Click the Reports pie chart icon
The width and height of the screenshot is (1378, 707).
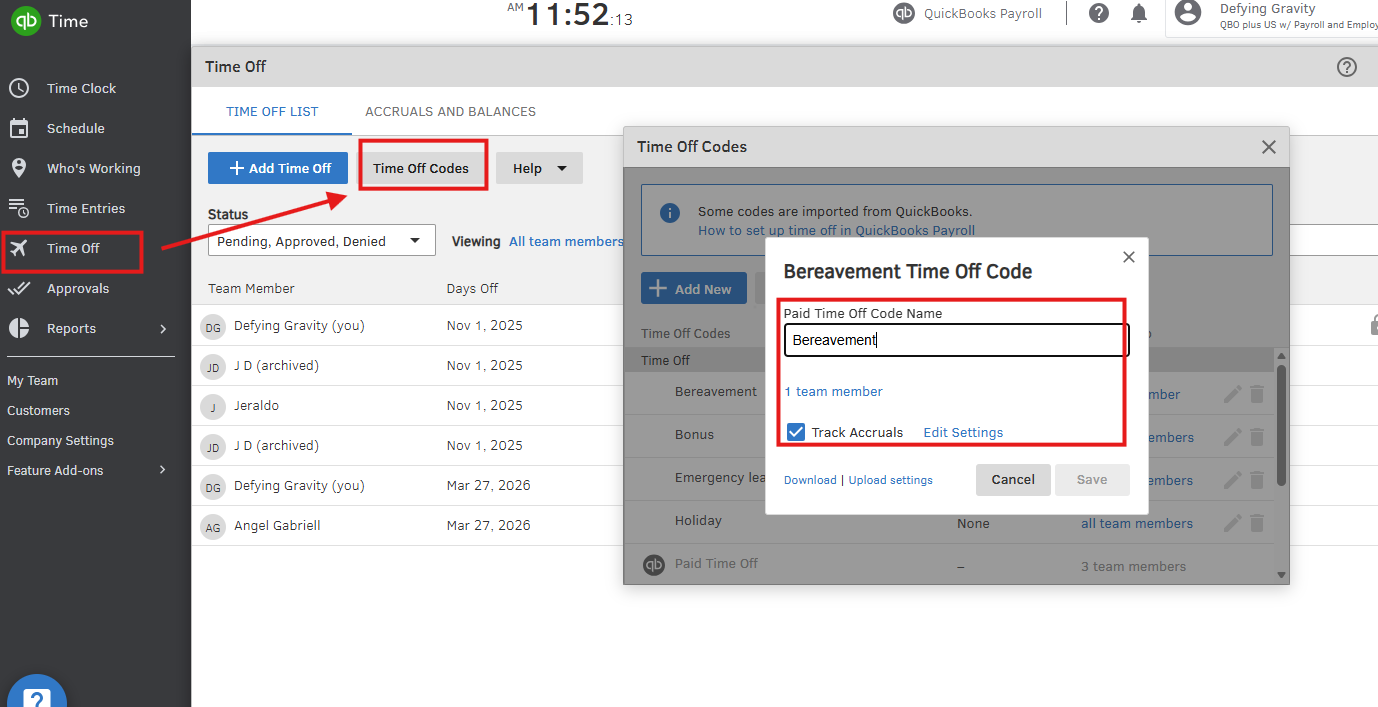coord(19,328)
